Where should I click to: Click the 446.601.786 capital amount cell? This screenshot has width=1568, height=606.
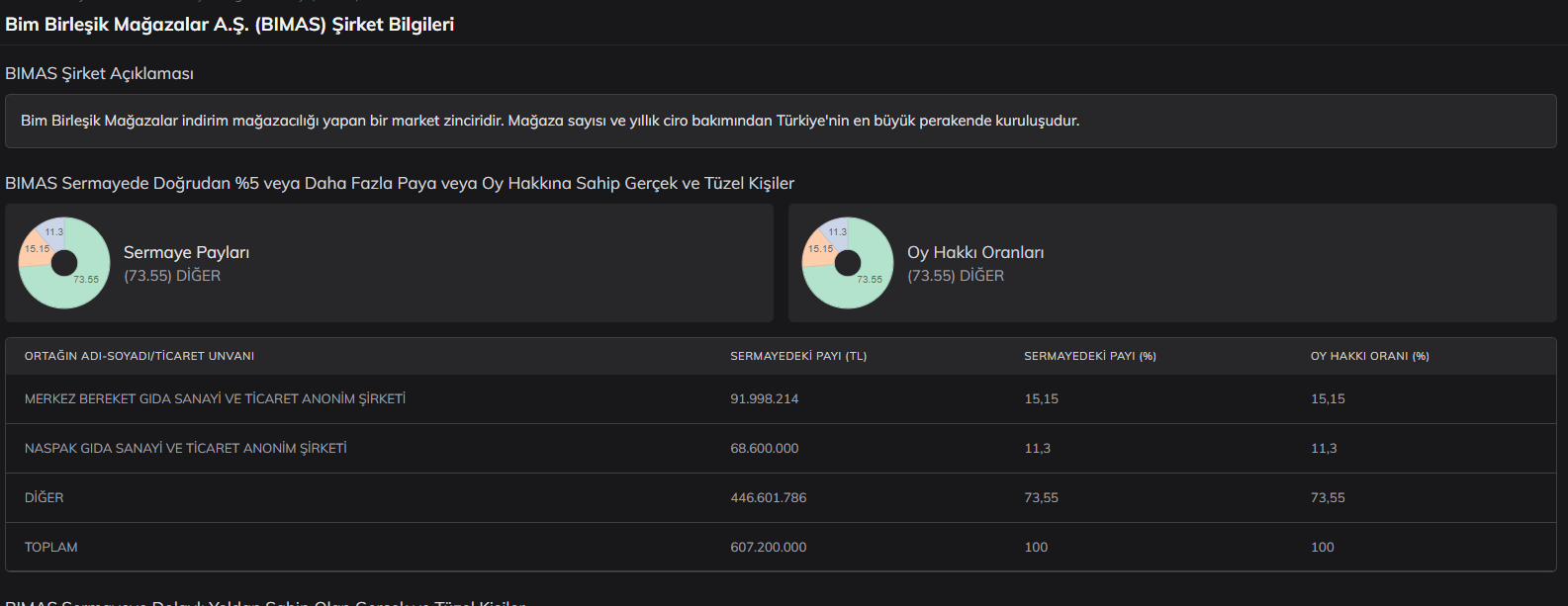click(769, 498)
